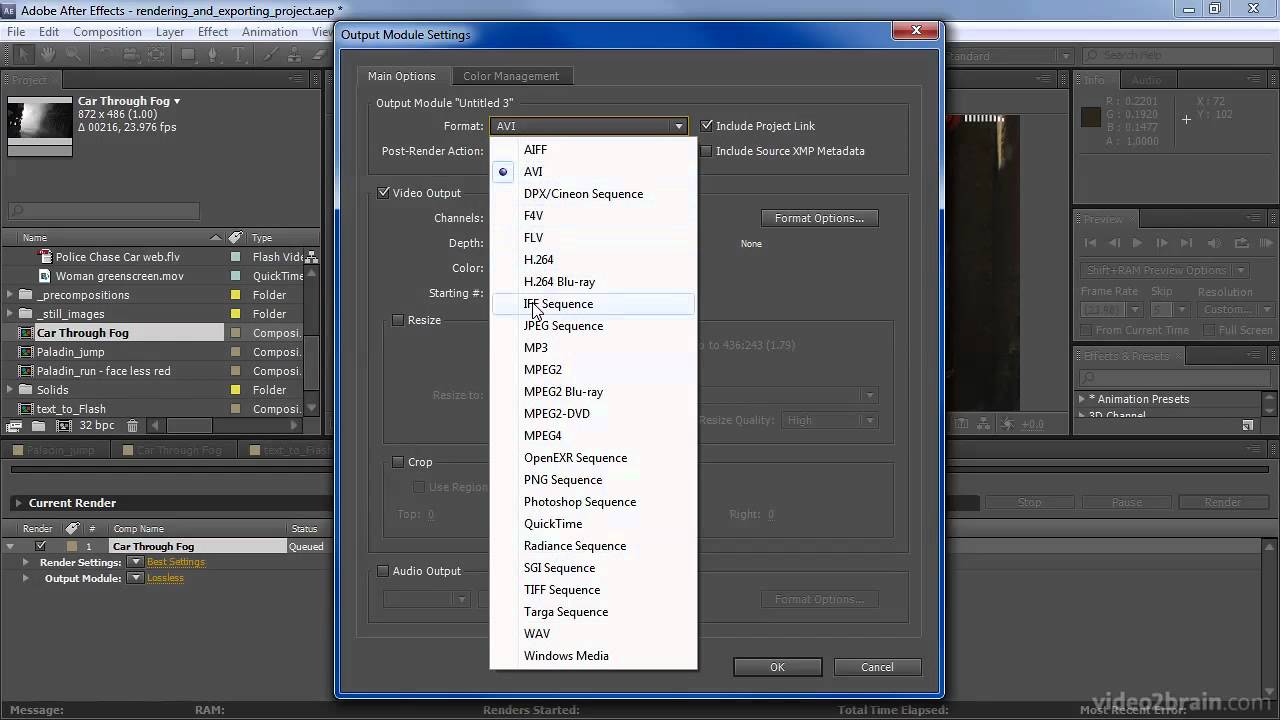The image size is (1280, 720).
Task: Select the Zoom magnifier tool
Action: 72,55
